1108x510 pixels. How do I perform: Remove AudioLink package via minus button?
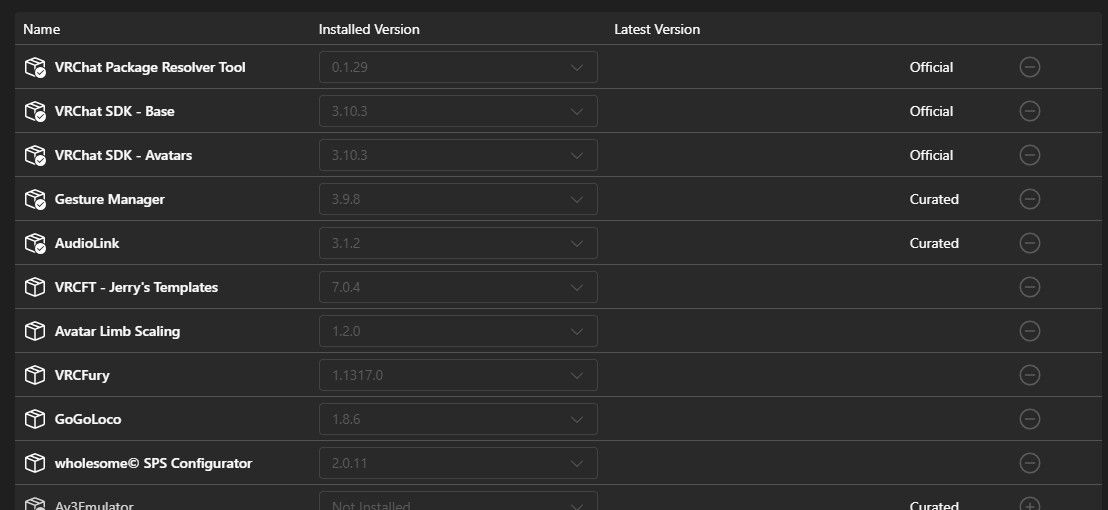(x=1030, y=243)
